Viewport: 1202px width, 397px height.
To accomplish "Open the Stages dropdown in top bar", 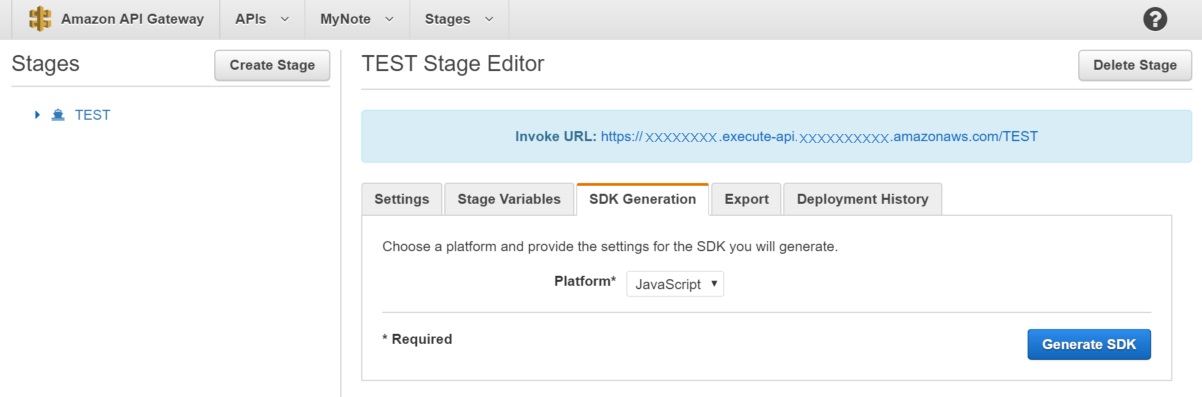I will tap(459, 19).
